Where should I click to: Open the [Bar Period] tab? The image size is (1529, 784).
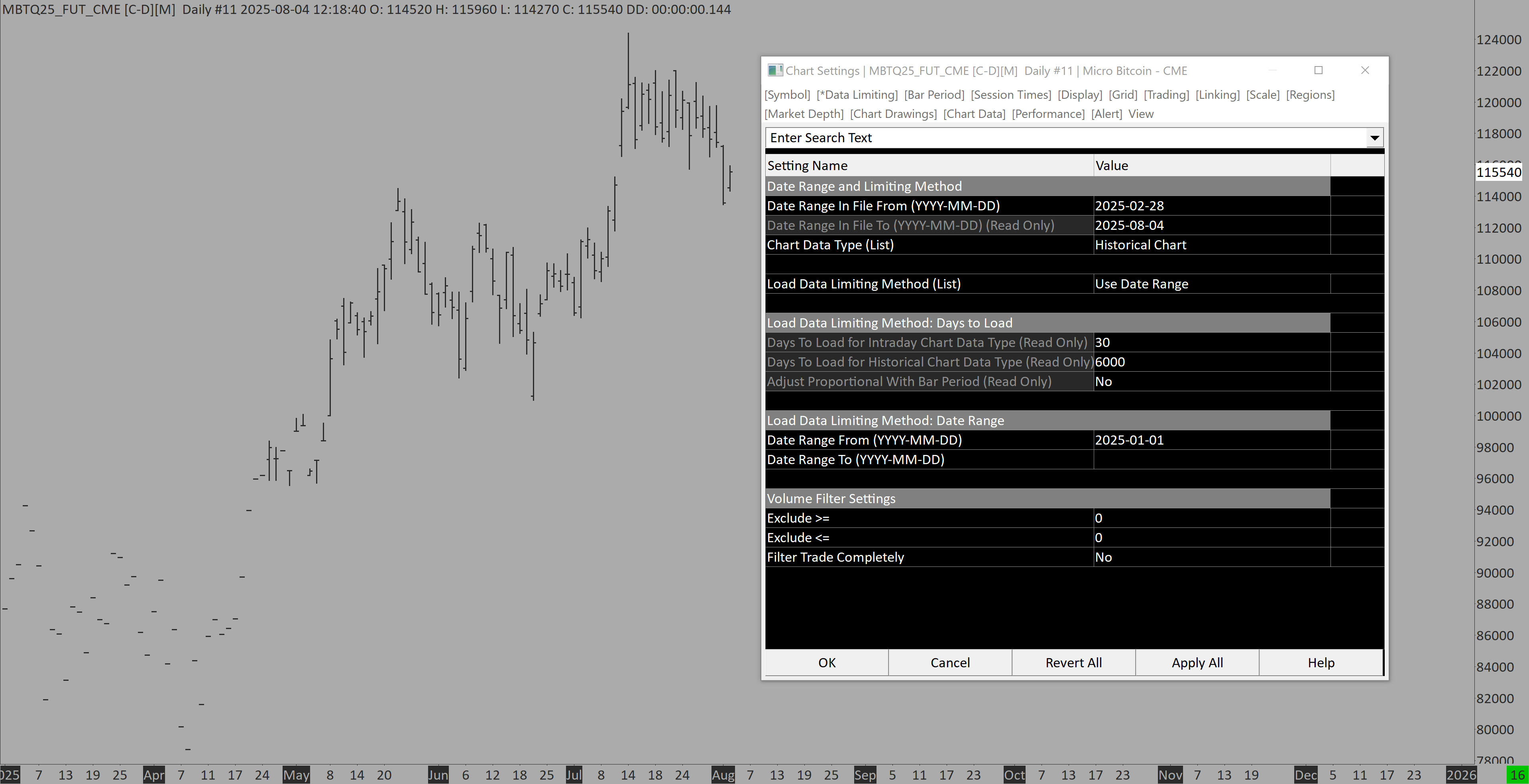934,95
